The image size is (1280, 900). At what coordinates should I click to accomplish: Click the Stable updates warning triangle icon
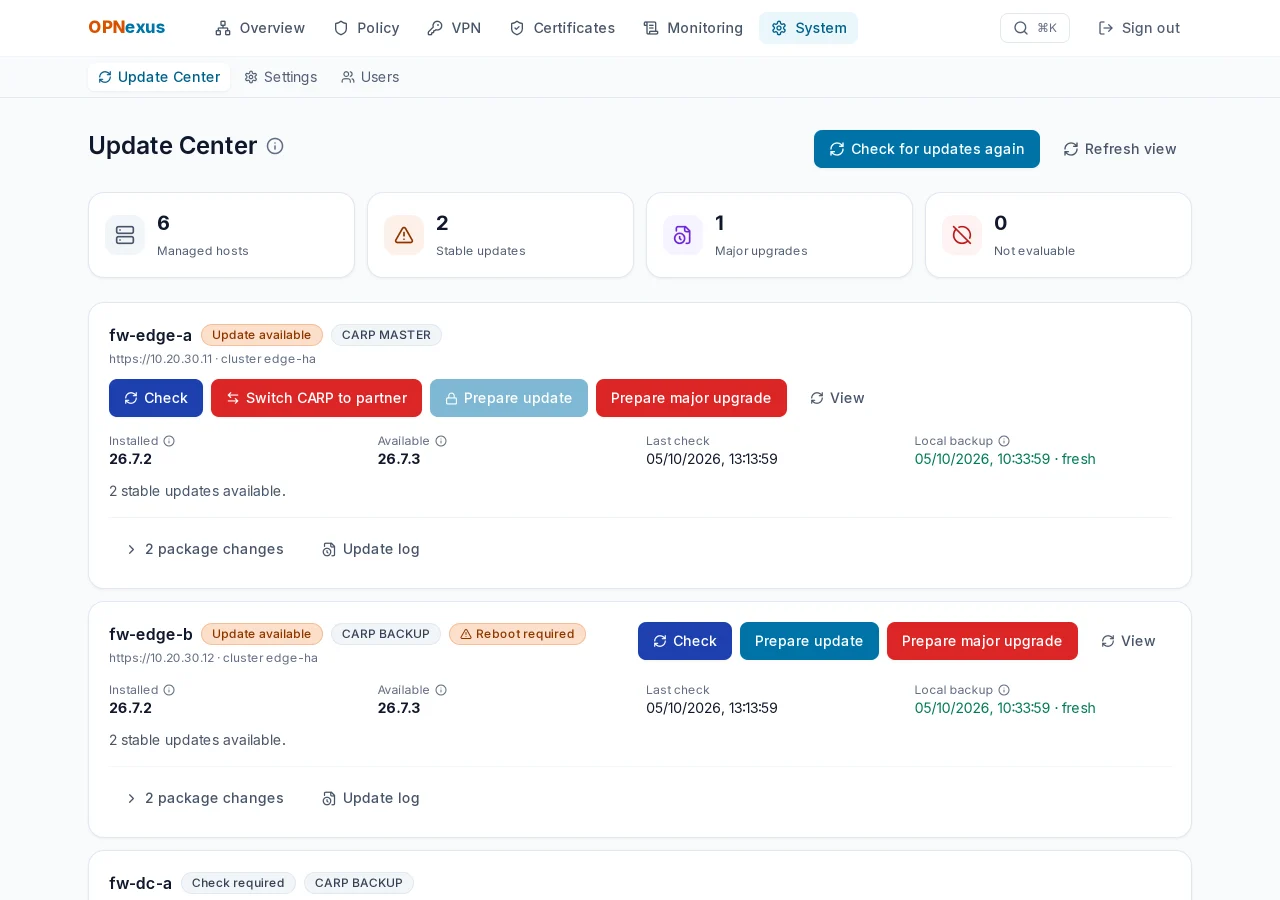pos(404,235)
